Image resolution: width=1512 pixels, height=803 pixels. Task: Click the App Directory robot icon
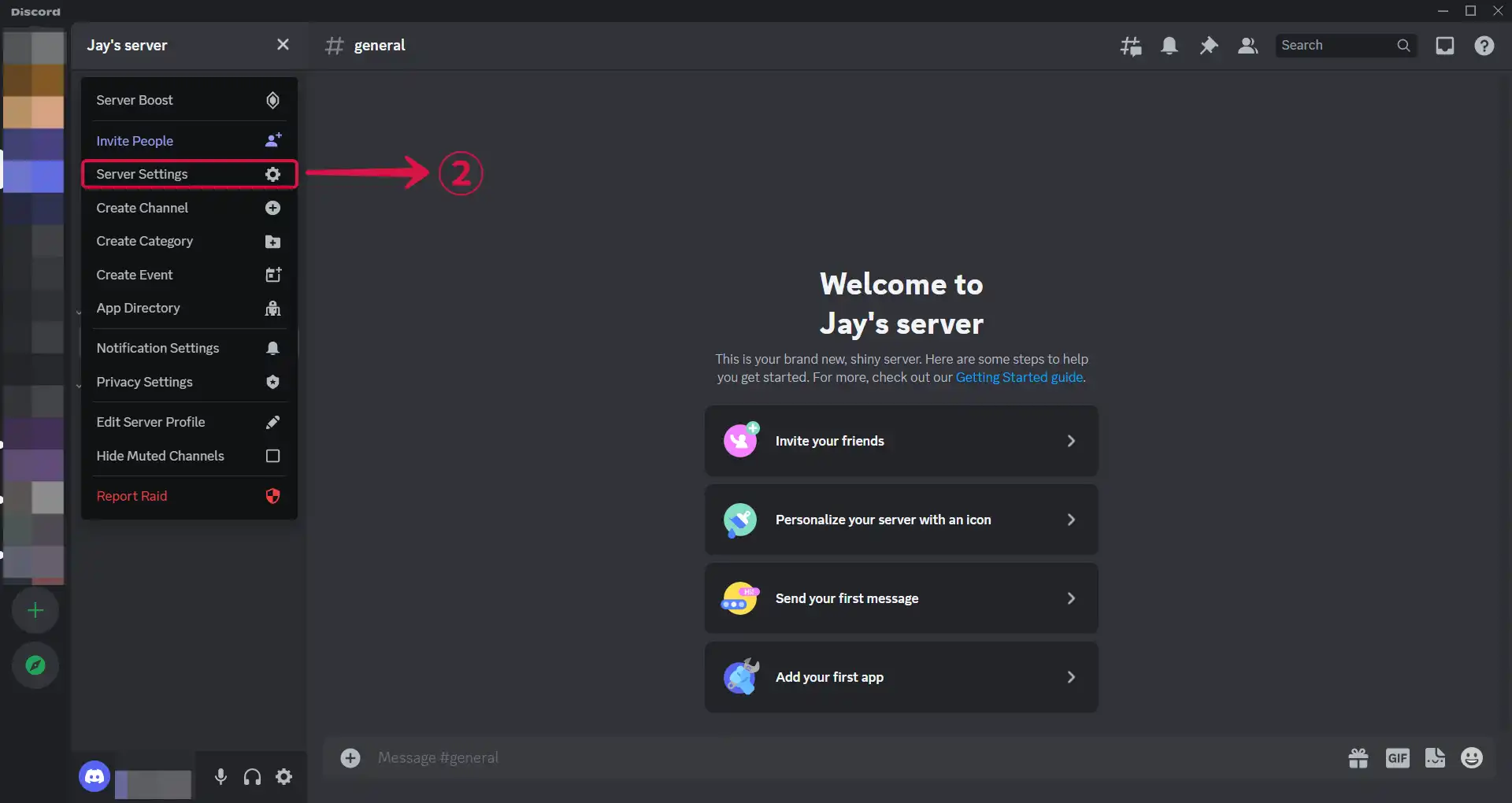tap(272, 308)
